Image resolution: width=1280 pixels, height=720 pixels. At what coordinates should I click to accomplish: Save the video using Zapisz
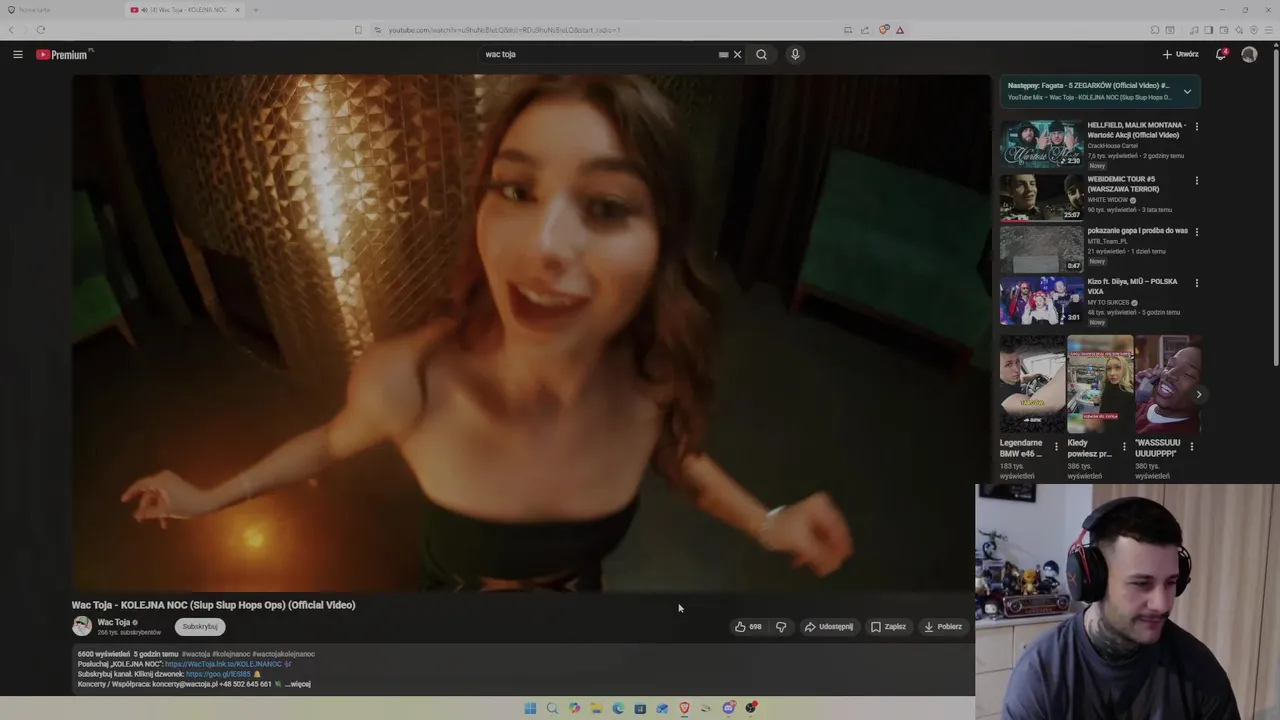click(x=888, y=627)
